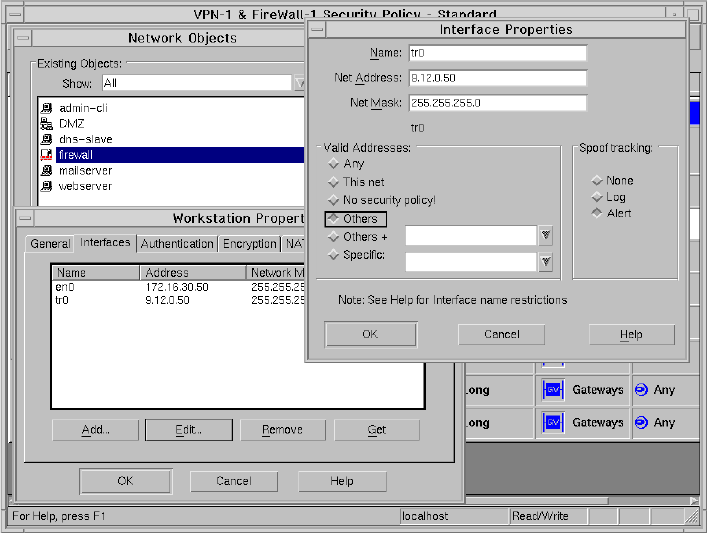Click the interface Name input field

498,53
